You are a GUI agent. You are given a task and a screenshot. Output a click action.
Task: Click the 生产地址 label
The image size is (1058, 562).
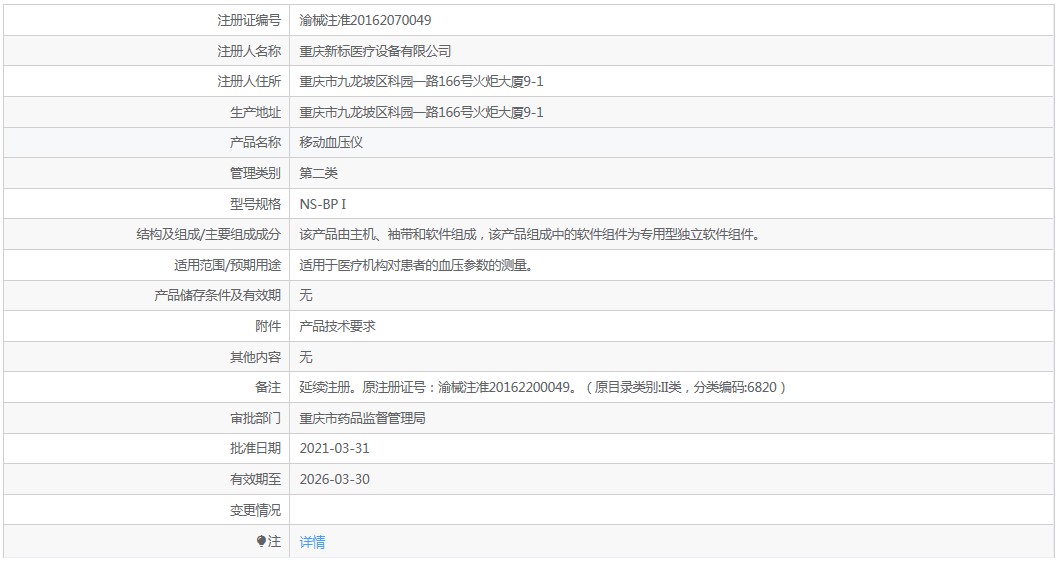tap(255, 112)
